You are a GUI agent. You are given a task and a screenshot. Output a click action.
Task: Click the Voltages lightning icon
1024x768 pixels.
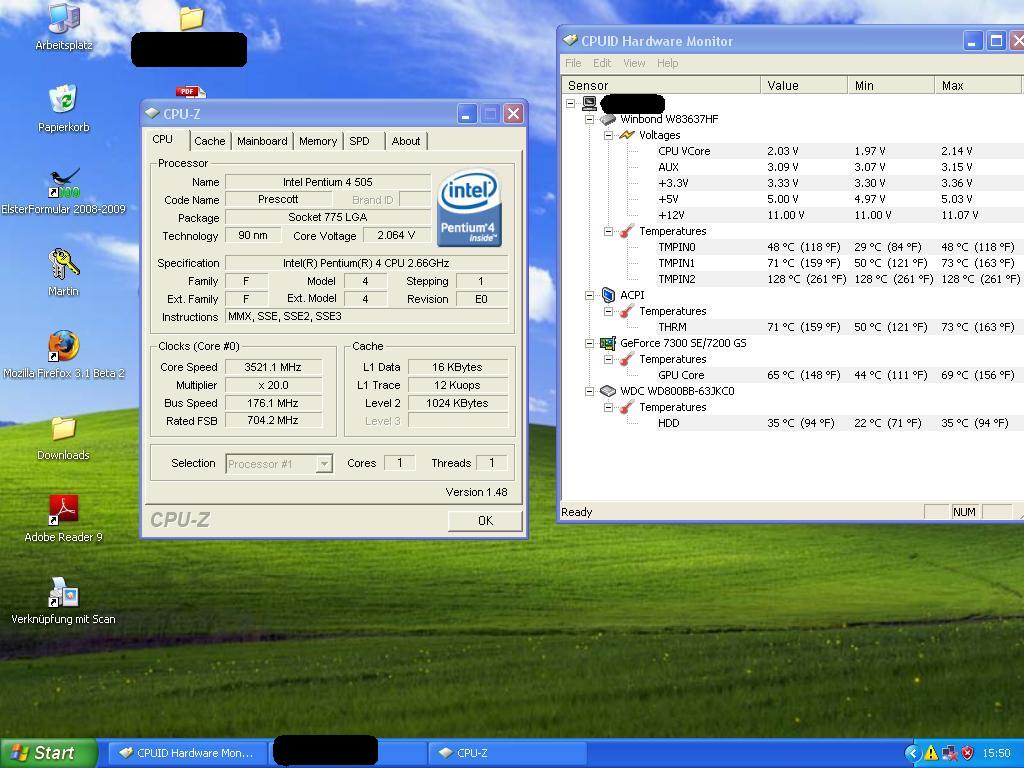pyautogui.click(x=626, y=135)
